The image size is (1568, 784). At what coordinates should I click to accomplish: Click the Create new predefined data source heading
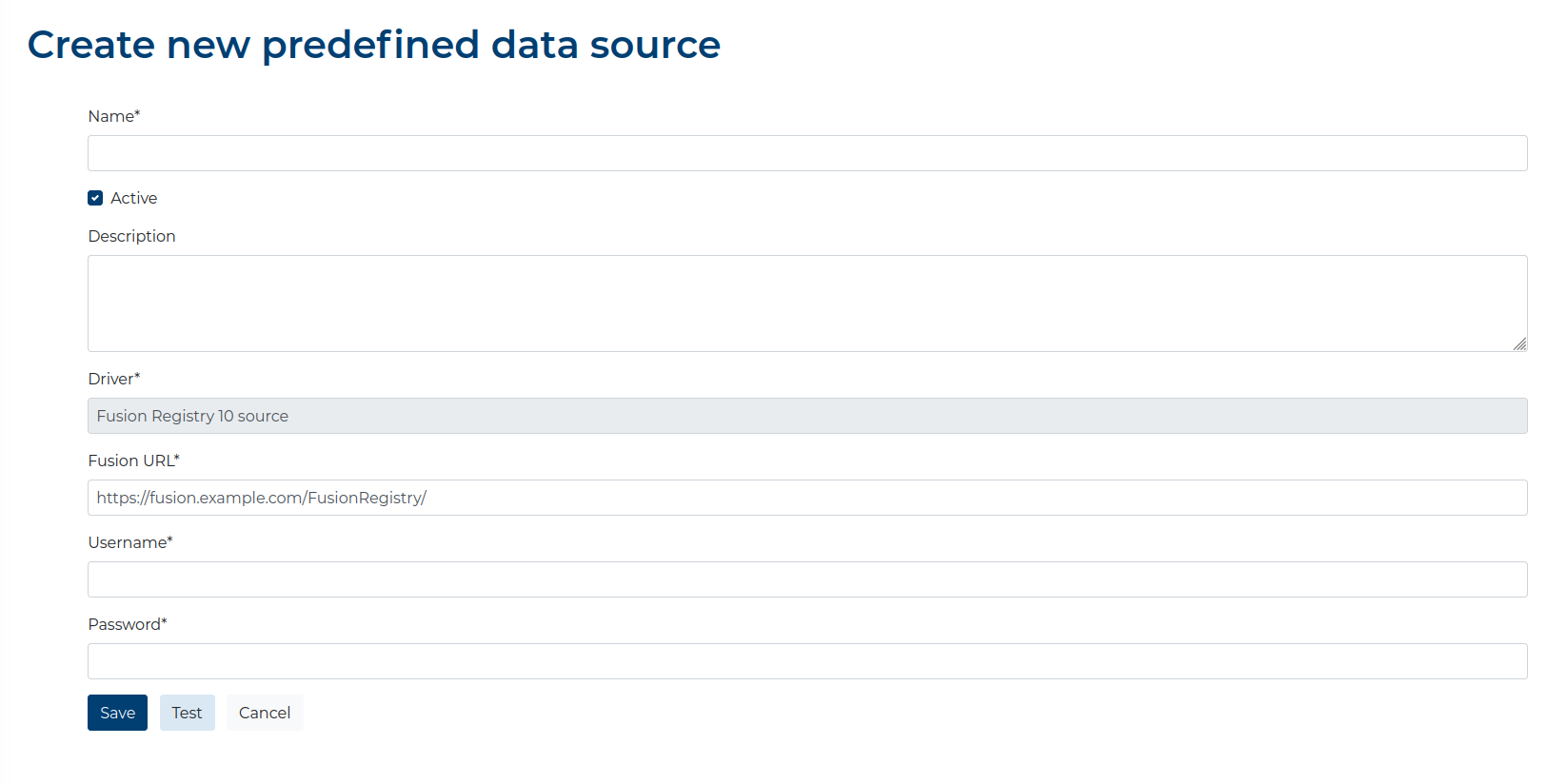[374, 45]
